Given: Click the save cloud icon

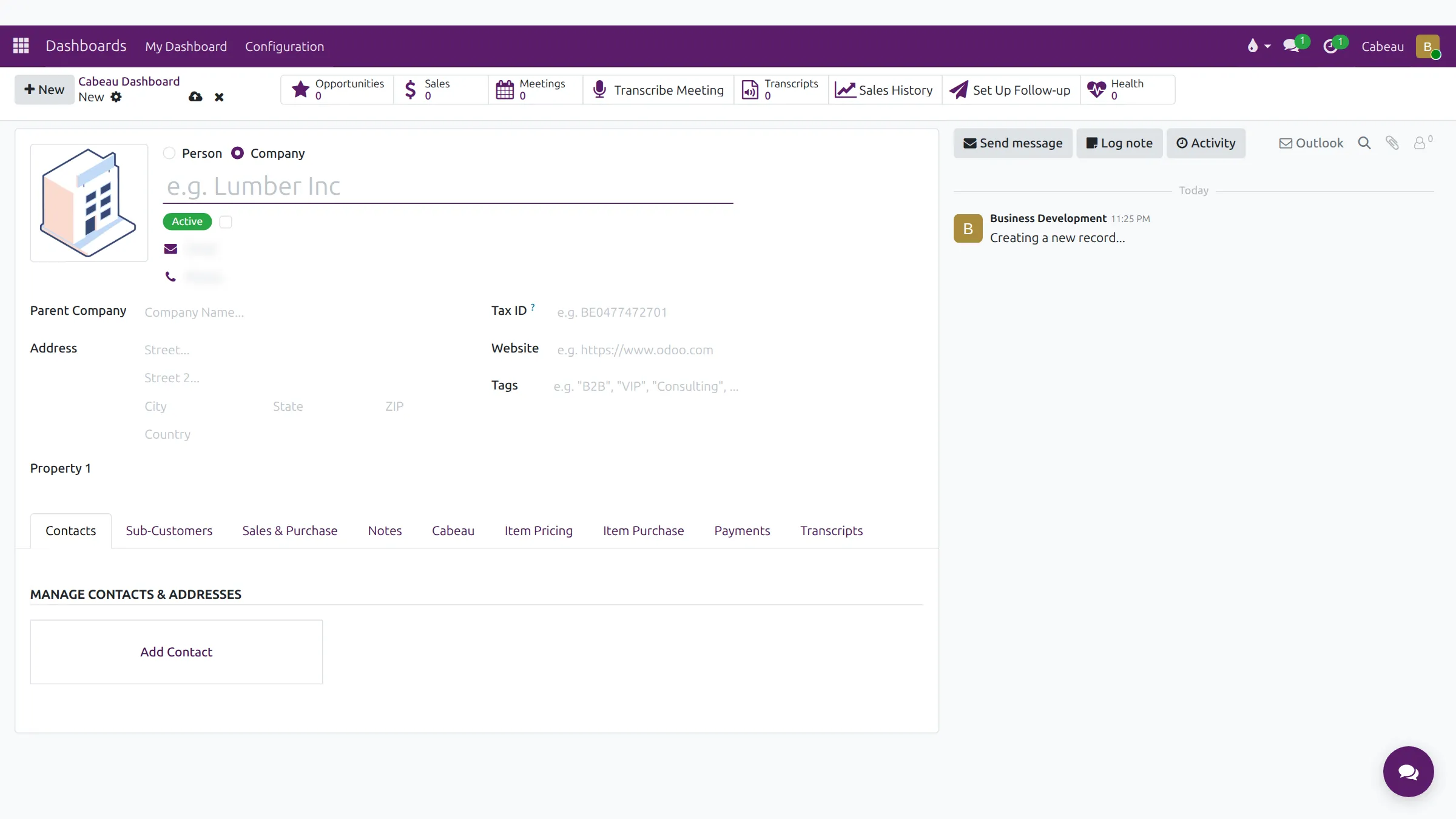Looking at the screenshot, I should click(195, 97).
